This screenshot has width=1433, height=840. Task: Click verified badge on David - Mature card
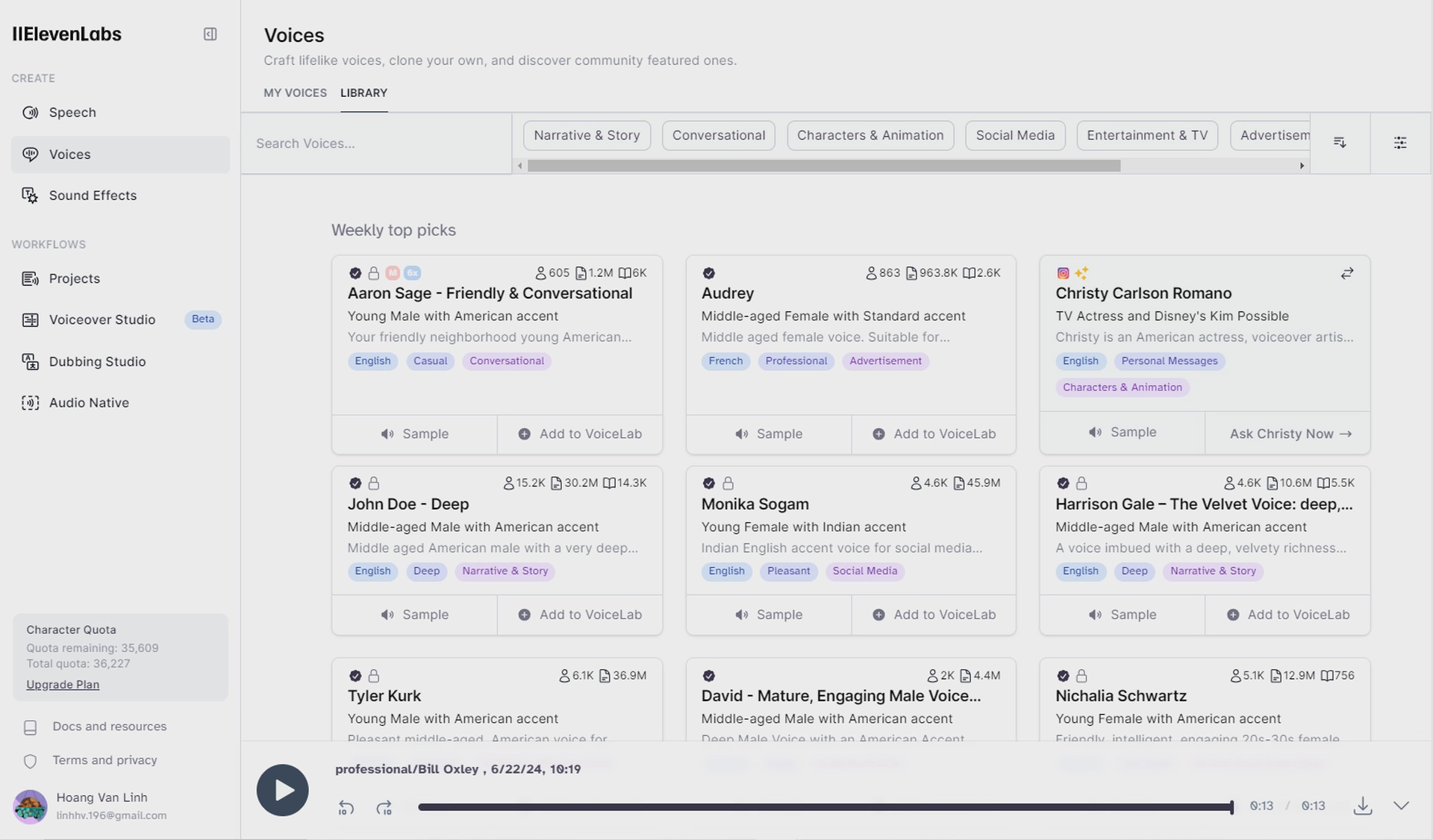[x=709, y=676]
